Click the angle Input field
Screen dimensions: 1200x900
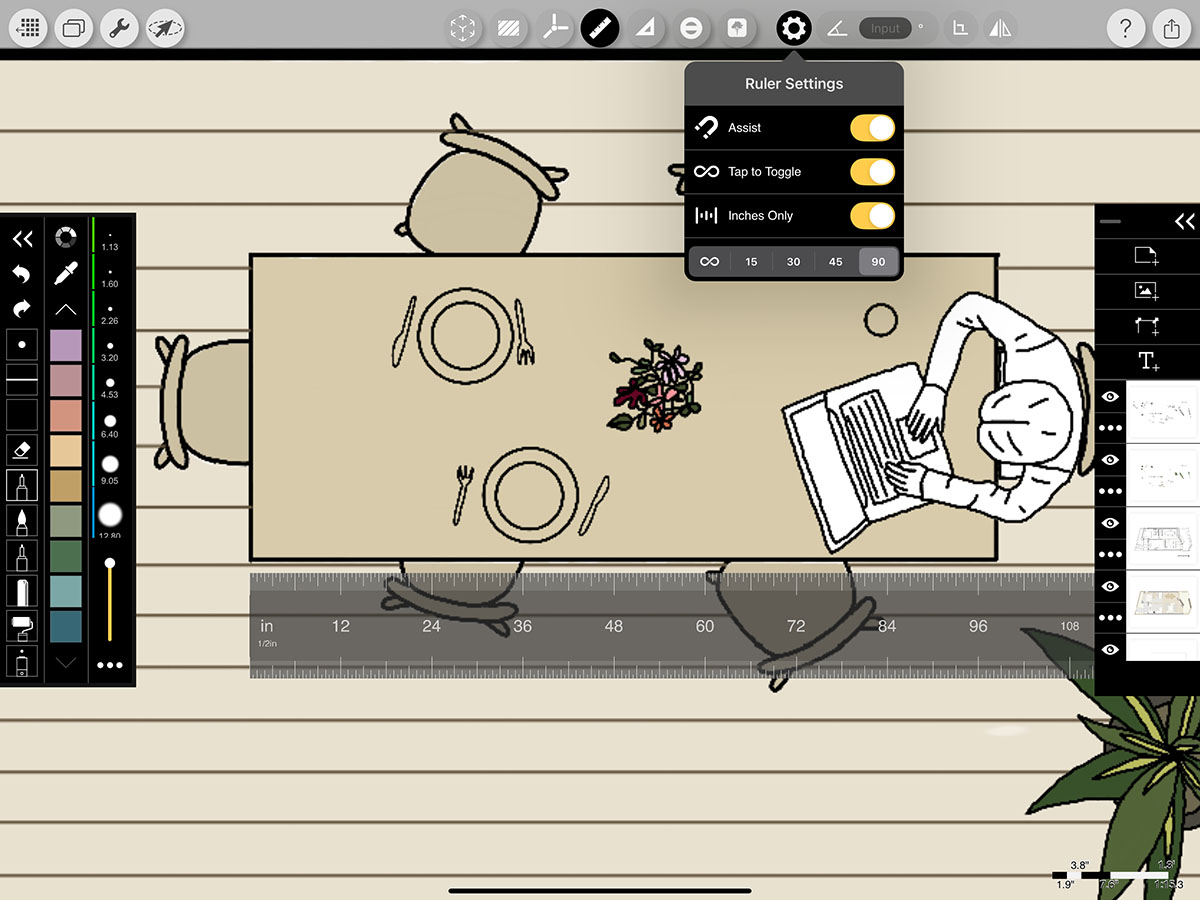click(884, 28)
